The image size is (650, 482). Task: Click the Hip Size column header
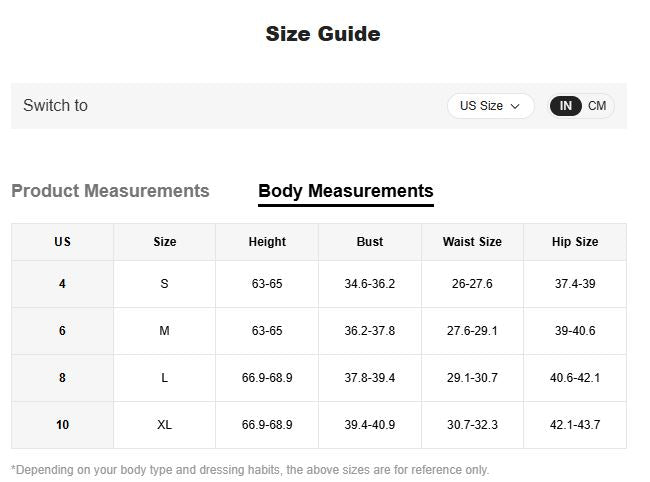click(x=575, y=242)
